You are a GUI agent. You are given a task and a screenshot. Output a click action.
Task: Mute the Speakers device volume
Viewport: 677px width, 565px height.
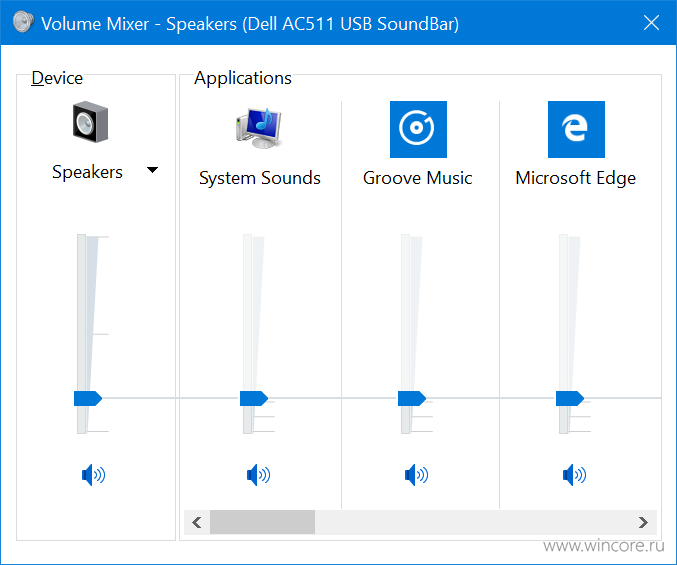point(94,475)
